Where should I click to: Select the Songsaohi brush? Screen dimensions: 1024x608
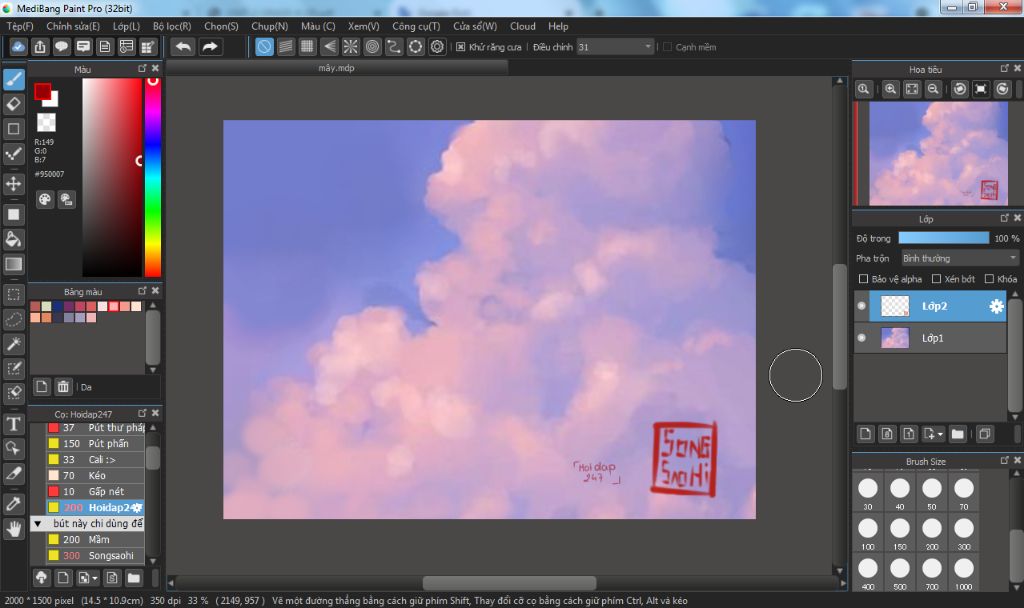coord(95,555)
